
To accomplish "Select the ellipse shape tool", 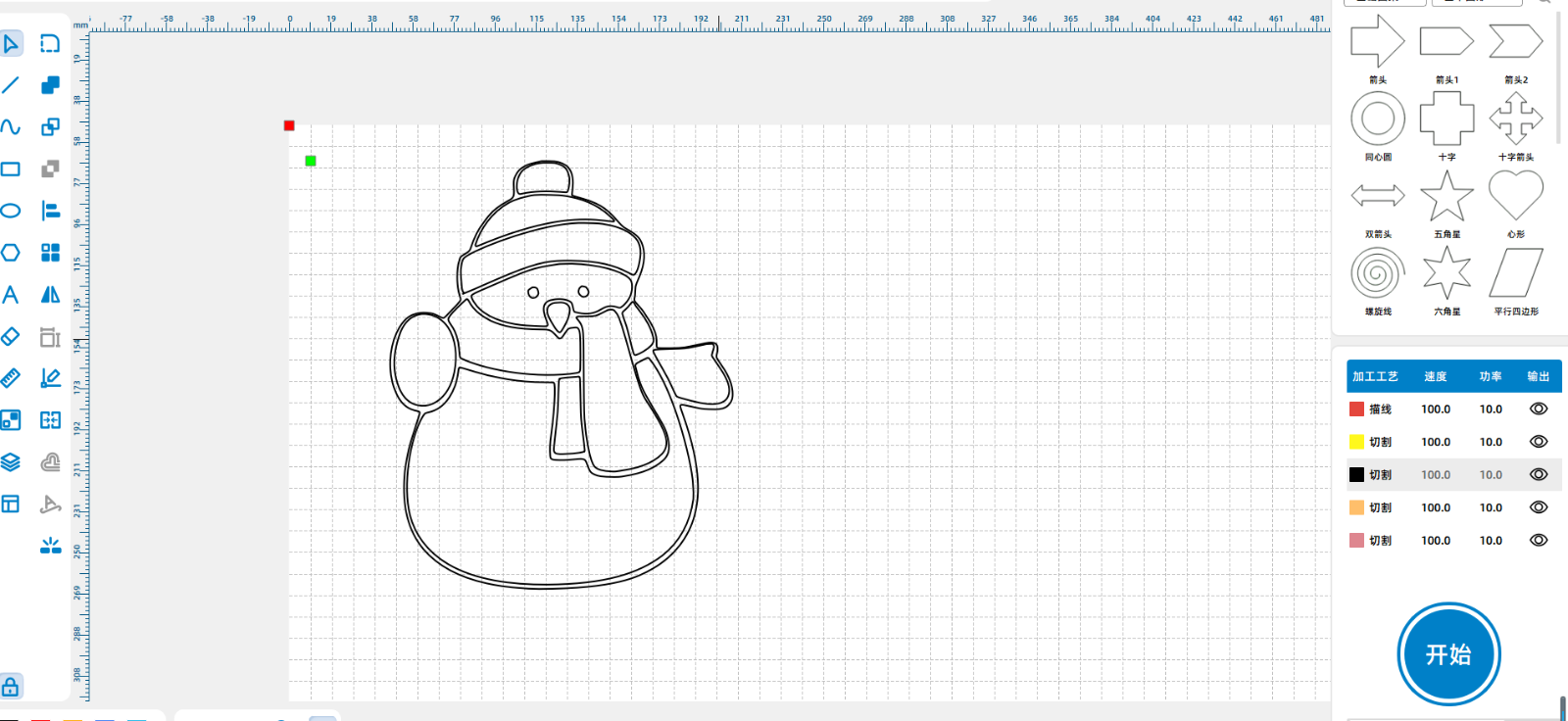I will [11, 211].
